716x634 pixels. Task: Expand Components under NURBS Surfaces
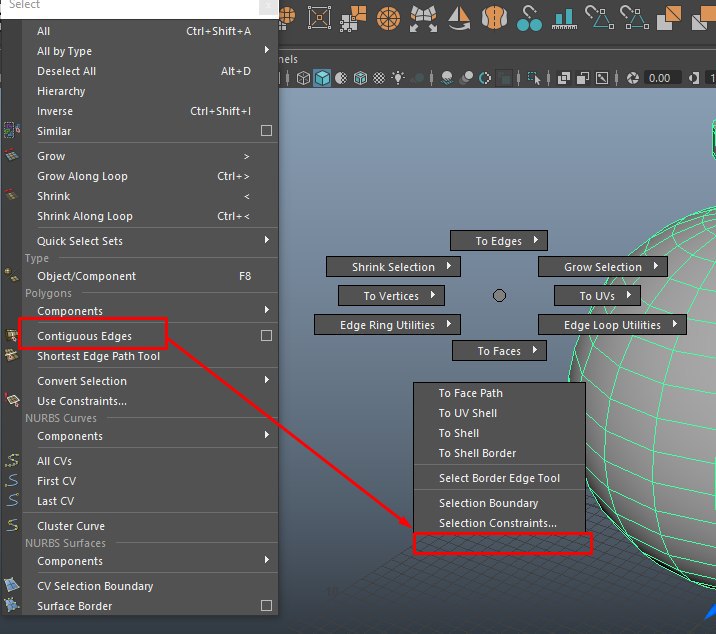(267, 560)
